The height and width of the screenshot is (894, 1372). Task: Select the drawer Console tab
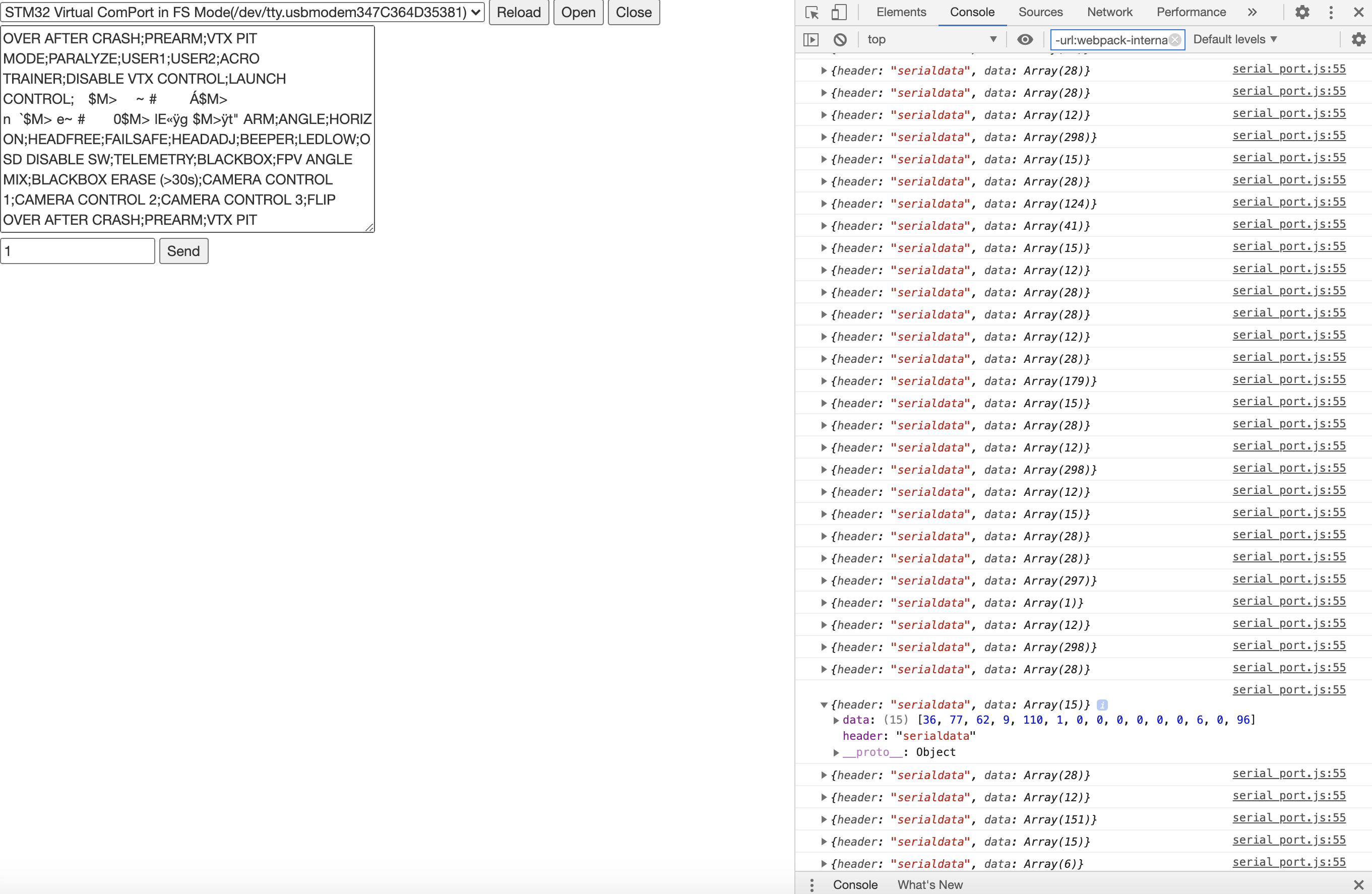coord(855,885)
